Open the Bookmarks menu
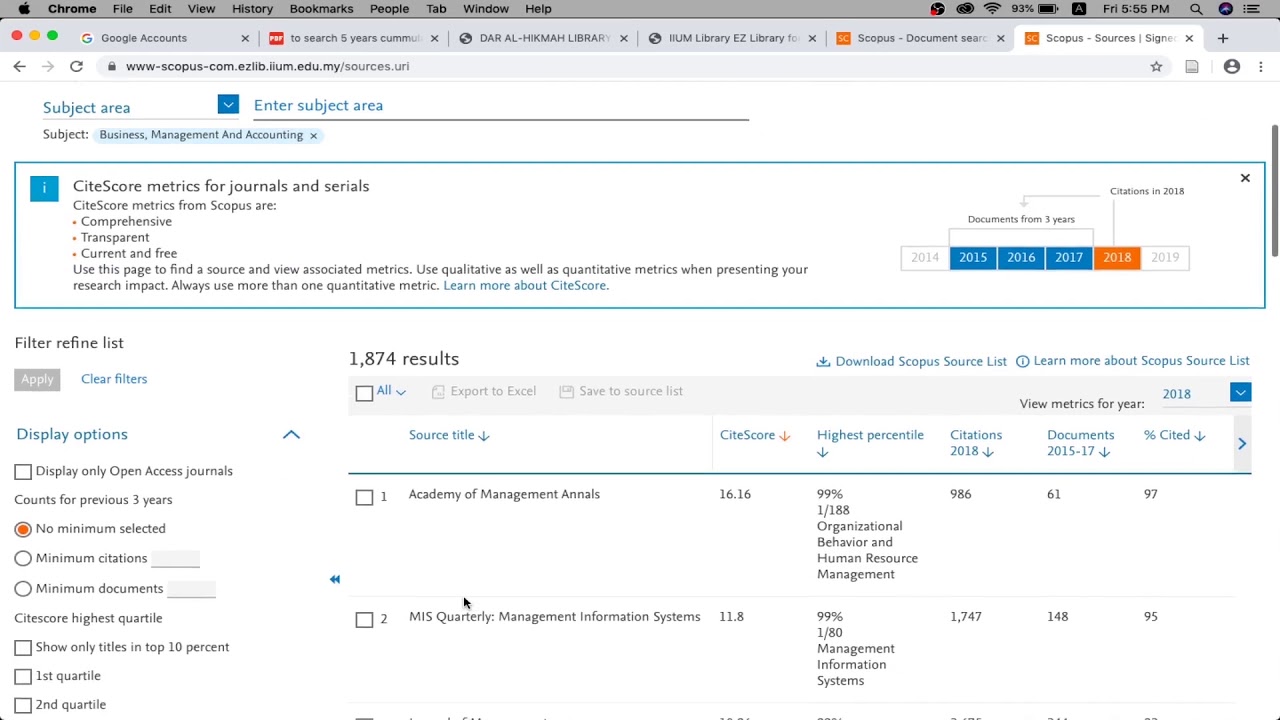The image size is (1280, 720). [x=321, y=9]
